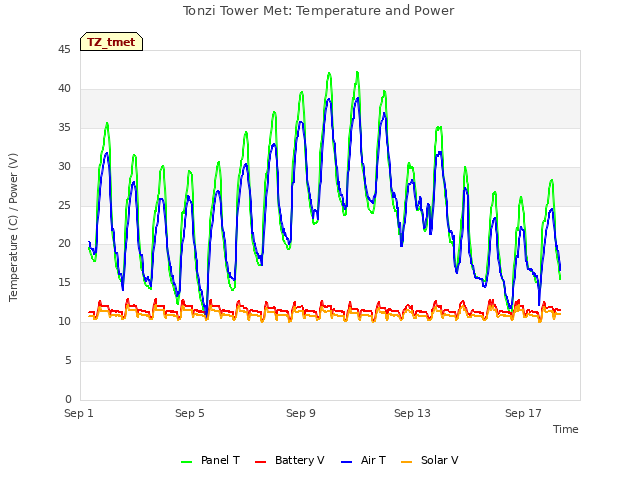The width and height of the screenshot is (640, 480).
Task: Click the 25 y-axis tick label
Action: (64, 205)
